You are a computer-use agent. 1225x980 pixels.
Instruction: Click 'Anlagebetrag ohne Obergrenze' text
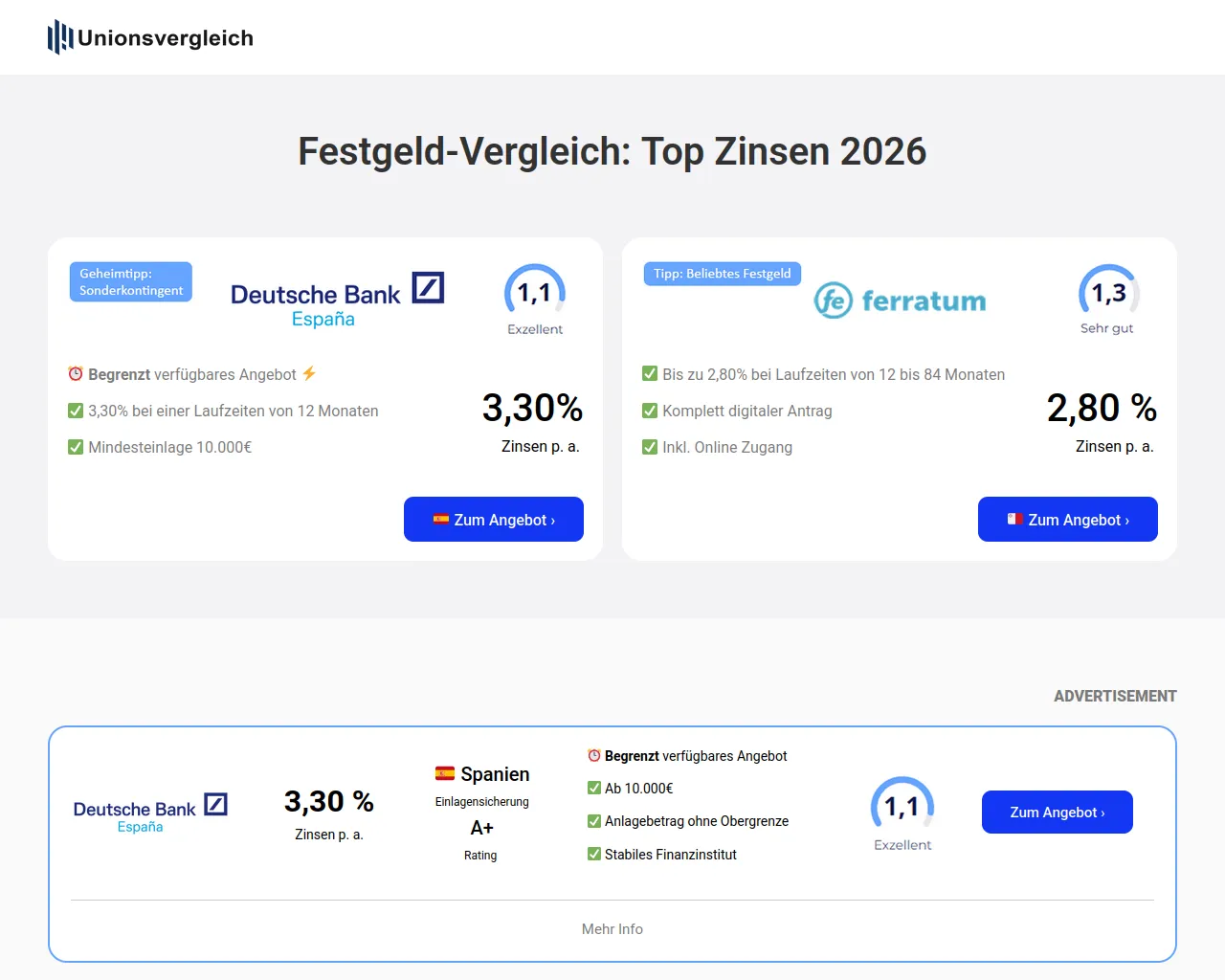point(697,821)
